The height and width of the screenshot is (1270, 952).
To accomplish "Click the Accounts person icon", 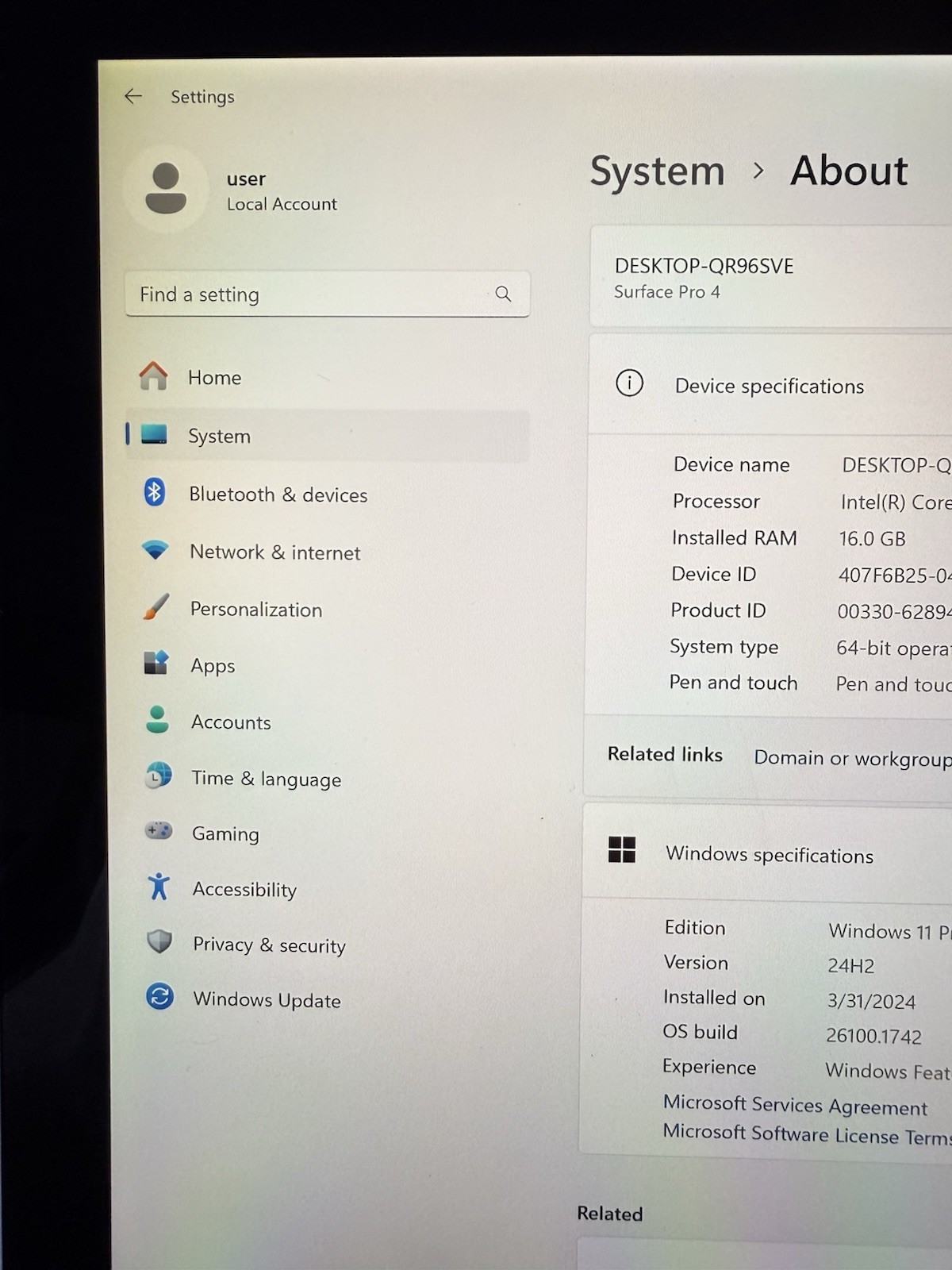I will coord(157,719).
